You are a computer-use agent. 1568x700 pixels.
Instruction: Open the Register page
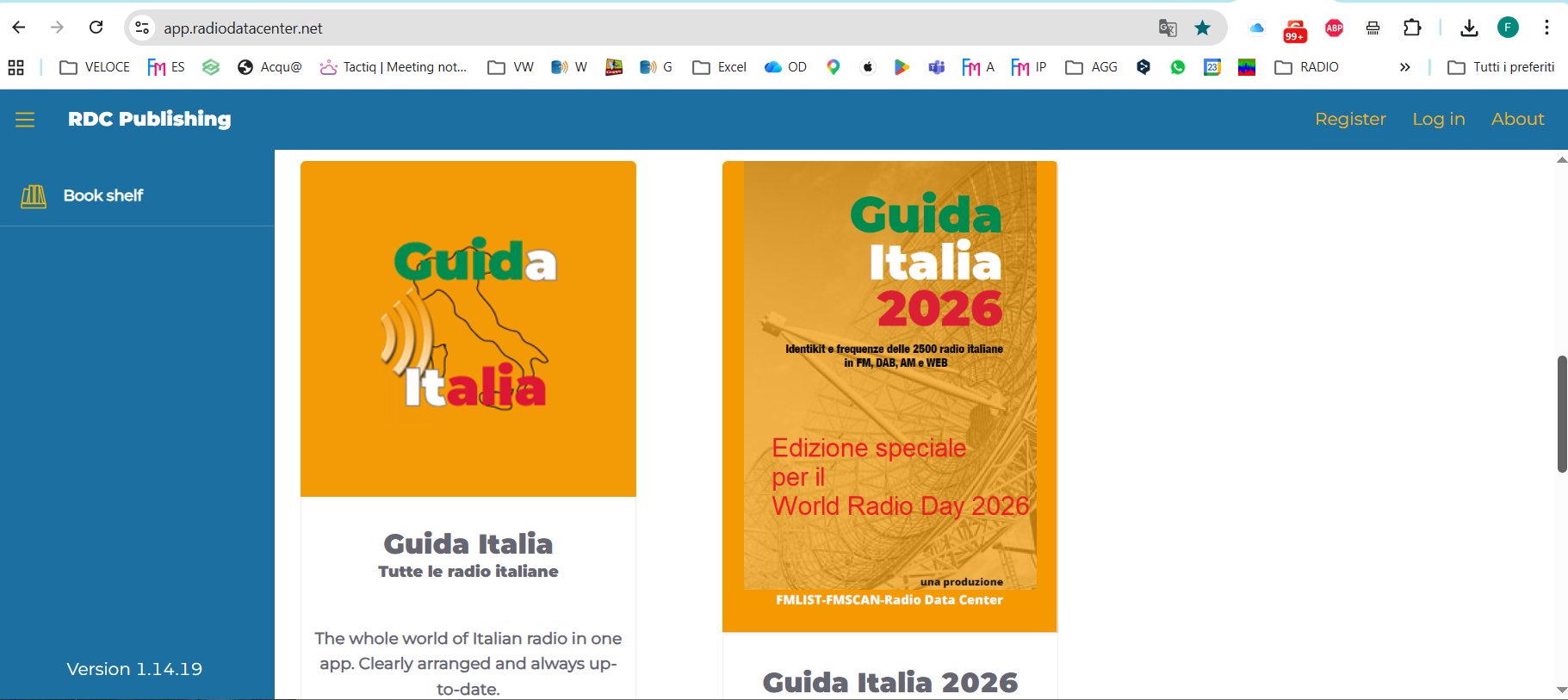click(x=1350, y=120)
